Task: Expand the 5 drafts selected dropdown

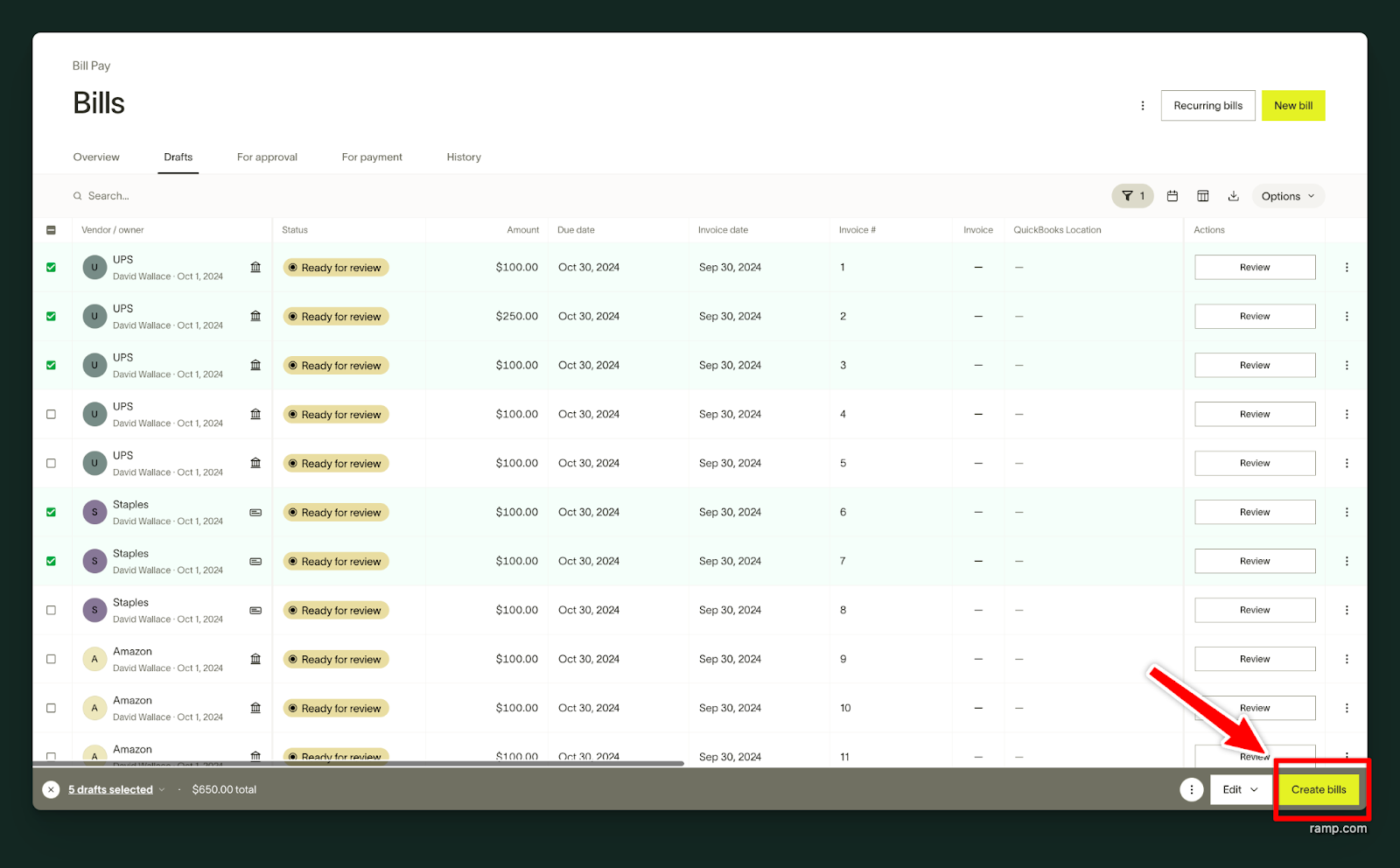Action: coord(116,790)
